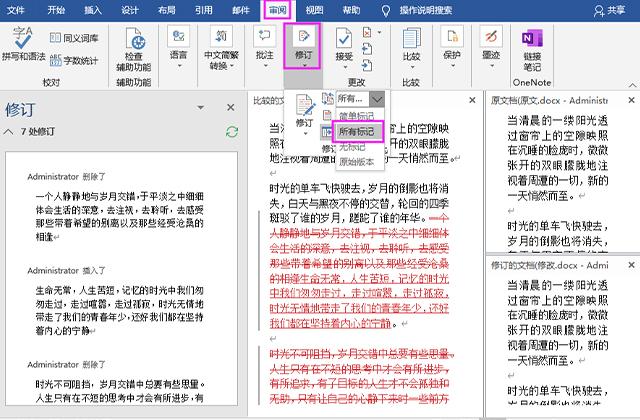Open the 墨迹 ink dropdown
This screenshot has width=640, height=420.
click(x=491, y=47)
